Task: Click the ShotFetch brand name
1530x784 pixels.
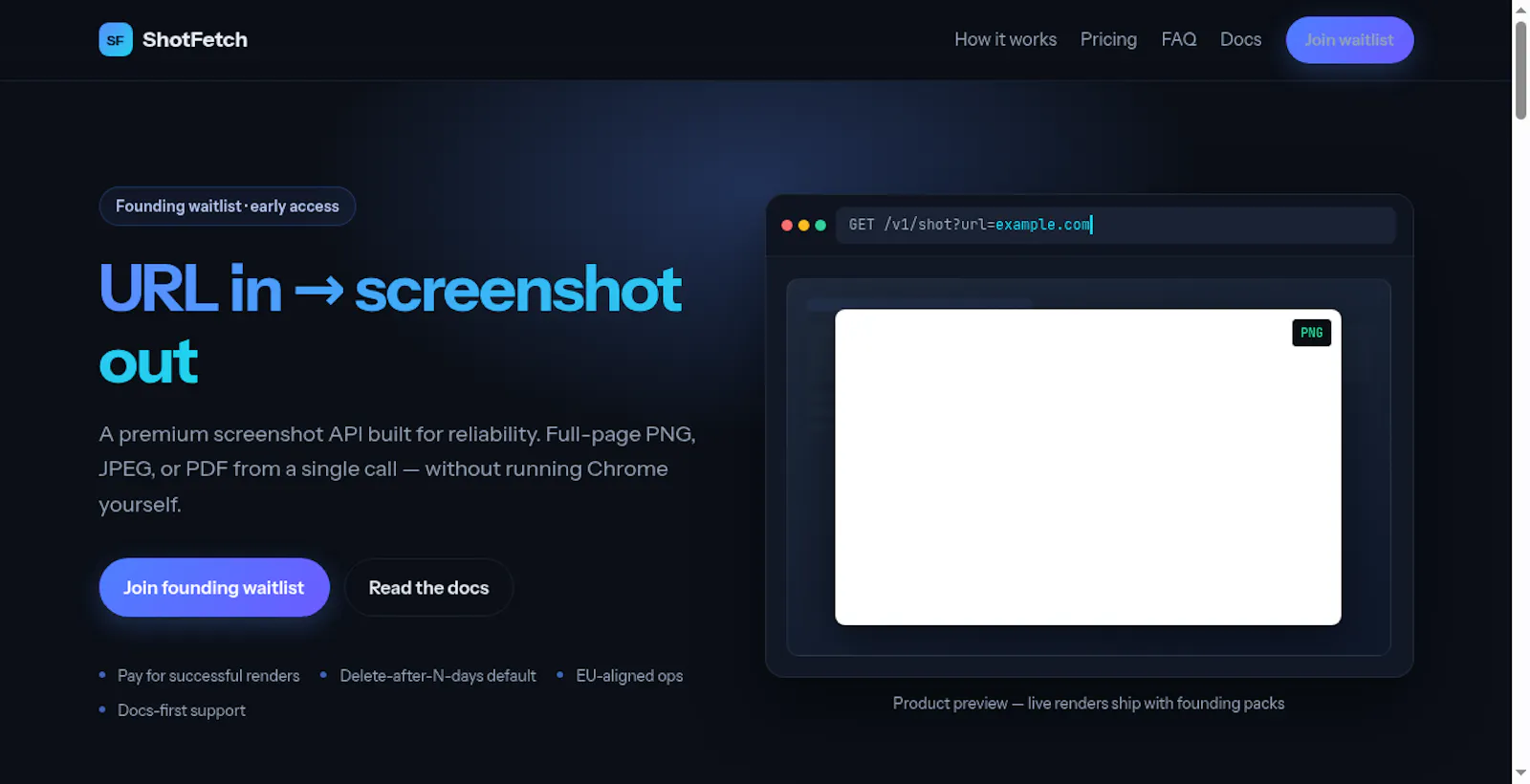Action: [195, 40]
